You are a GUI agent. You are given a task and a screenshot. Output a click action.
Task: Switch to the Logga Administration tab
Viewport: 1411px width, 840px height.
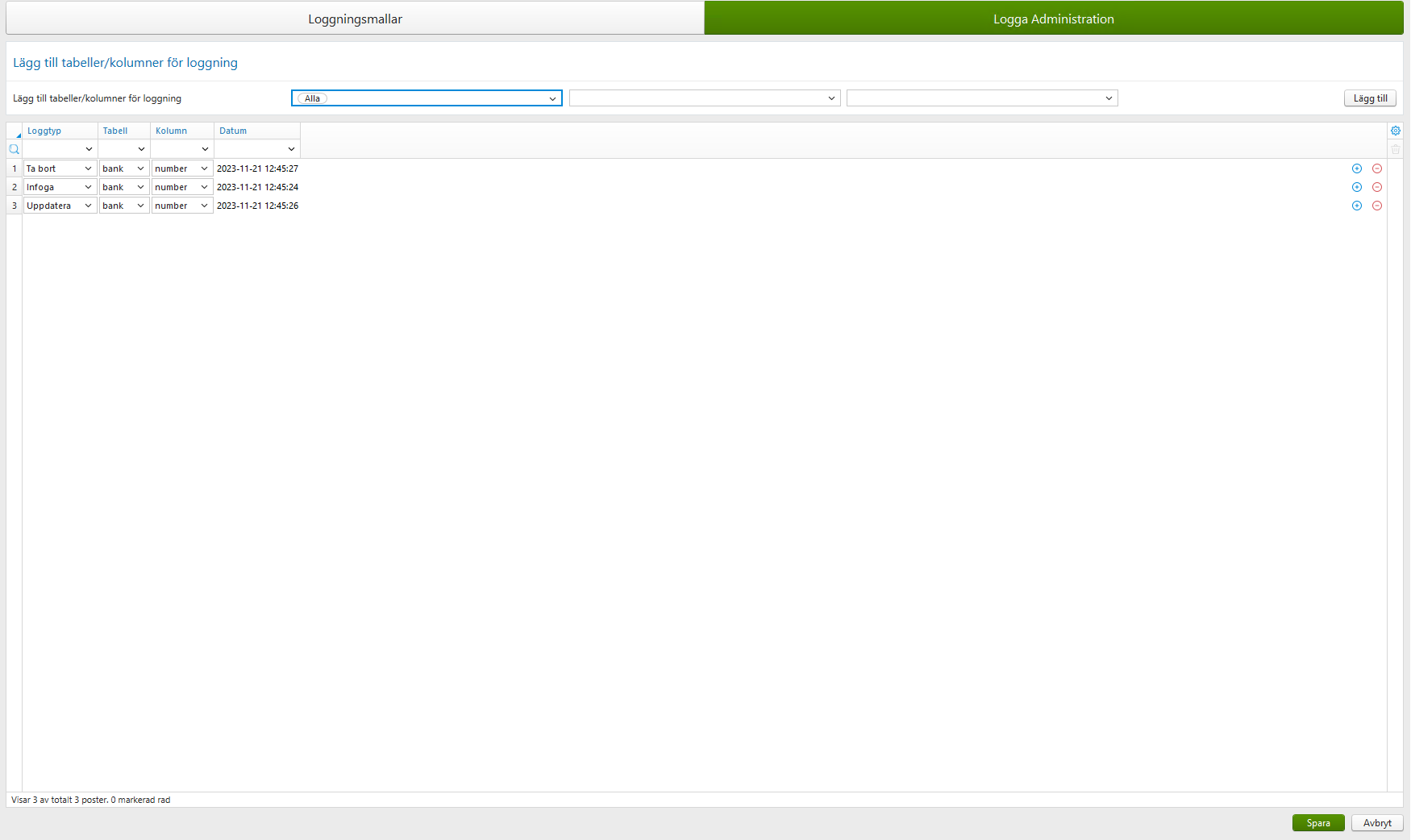[1053, 18]
